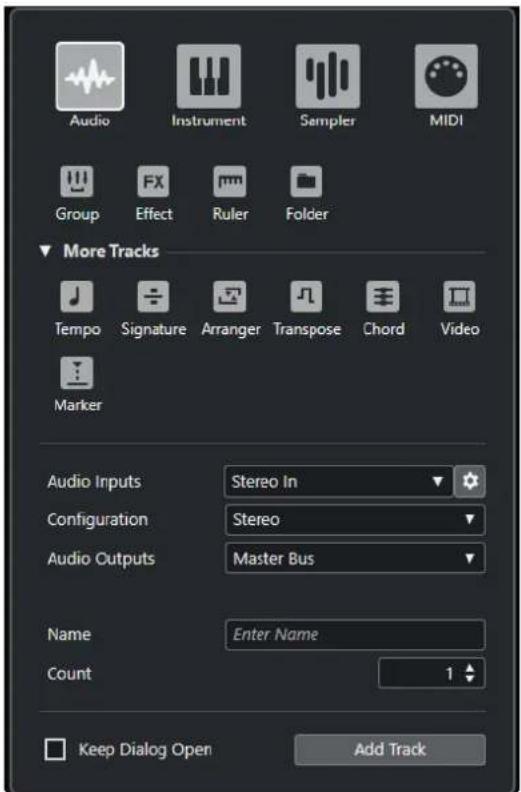521x792 pixels.
Task: Open audio connections settings gear
Action: tap(470, 481)
